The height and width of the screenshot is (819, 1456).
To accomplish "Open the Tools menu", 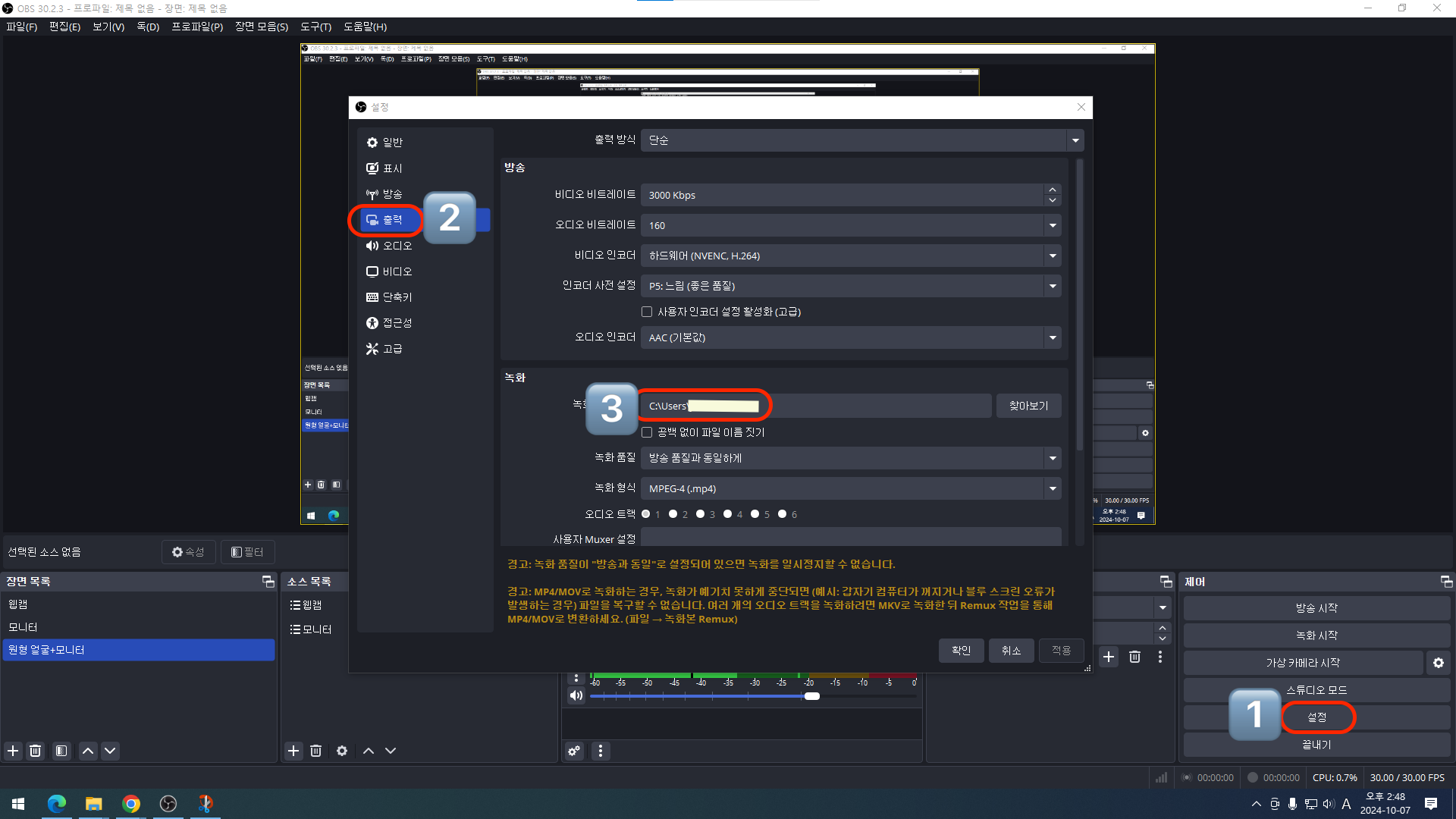I will pyautogui.click(x=315, y=27).
